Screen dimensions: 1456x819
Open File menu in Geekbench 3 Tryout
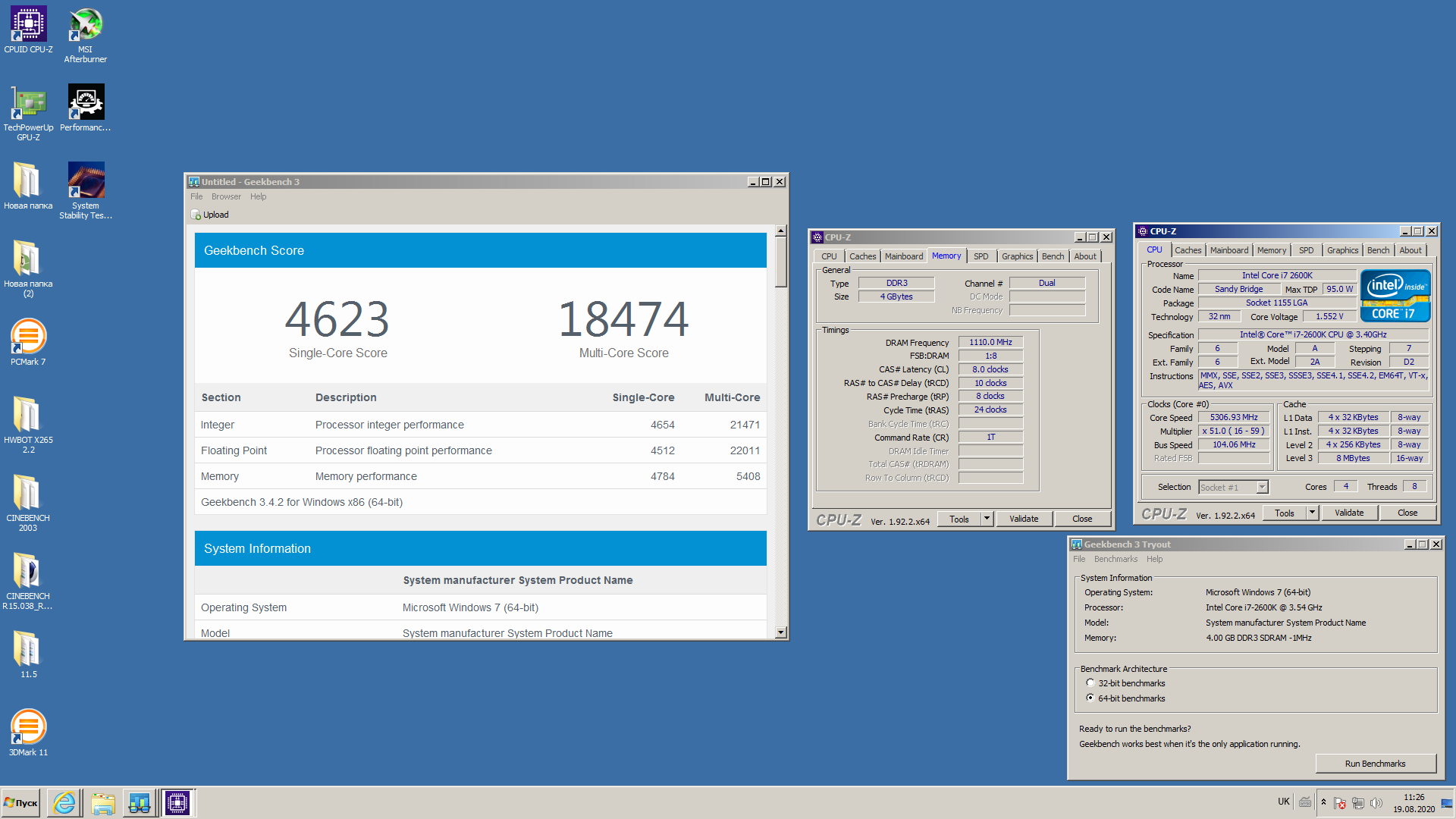1079,559
